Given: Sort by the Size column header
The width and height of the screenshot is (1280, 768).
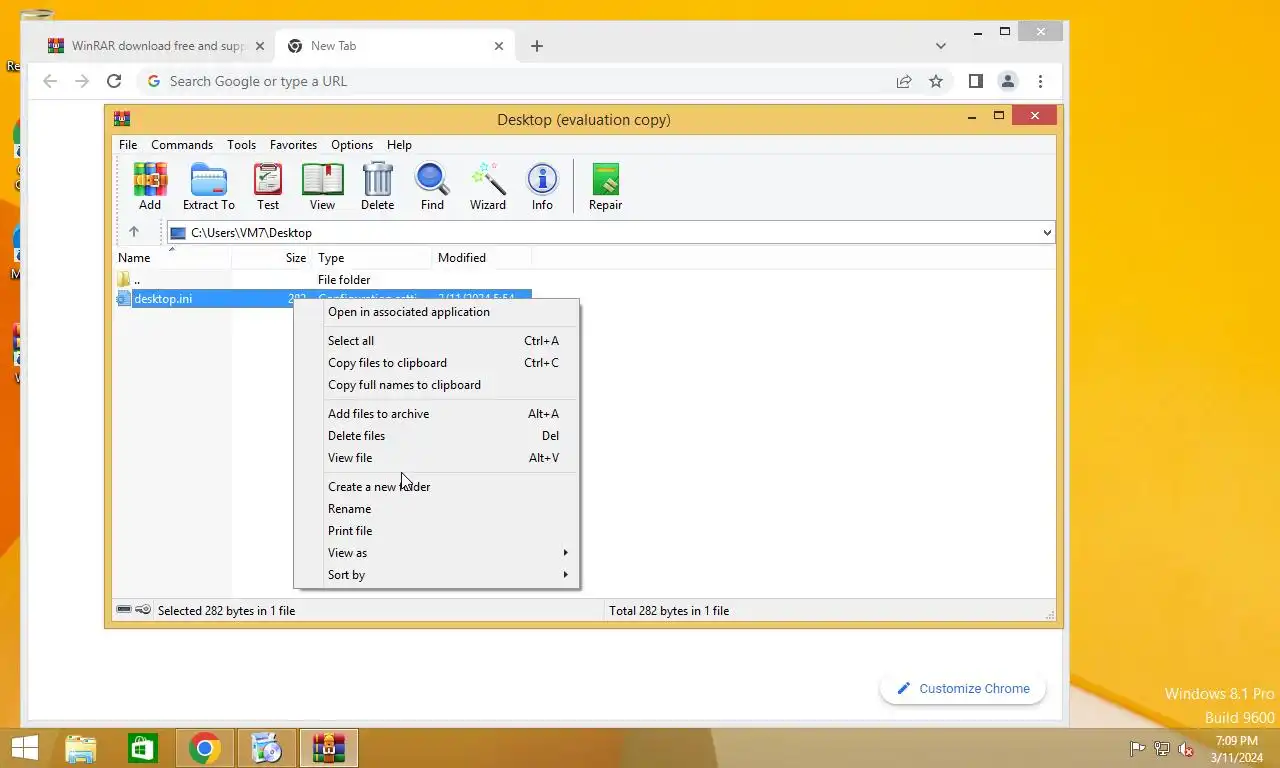Looking at the screenshot, I should (x=272, y=258).
